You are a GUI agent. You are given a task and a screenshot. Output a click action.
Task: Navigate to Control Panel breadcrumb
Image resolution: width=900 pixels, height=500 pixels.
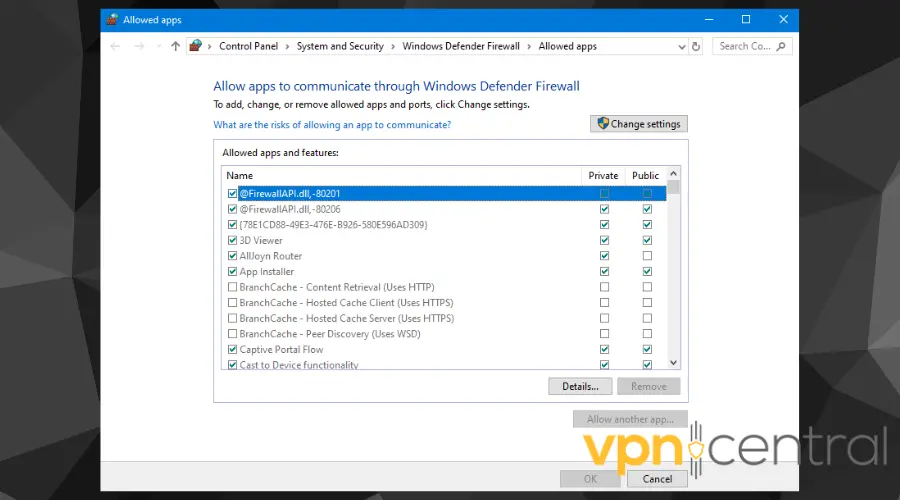(x=248, y=46)
